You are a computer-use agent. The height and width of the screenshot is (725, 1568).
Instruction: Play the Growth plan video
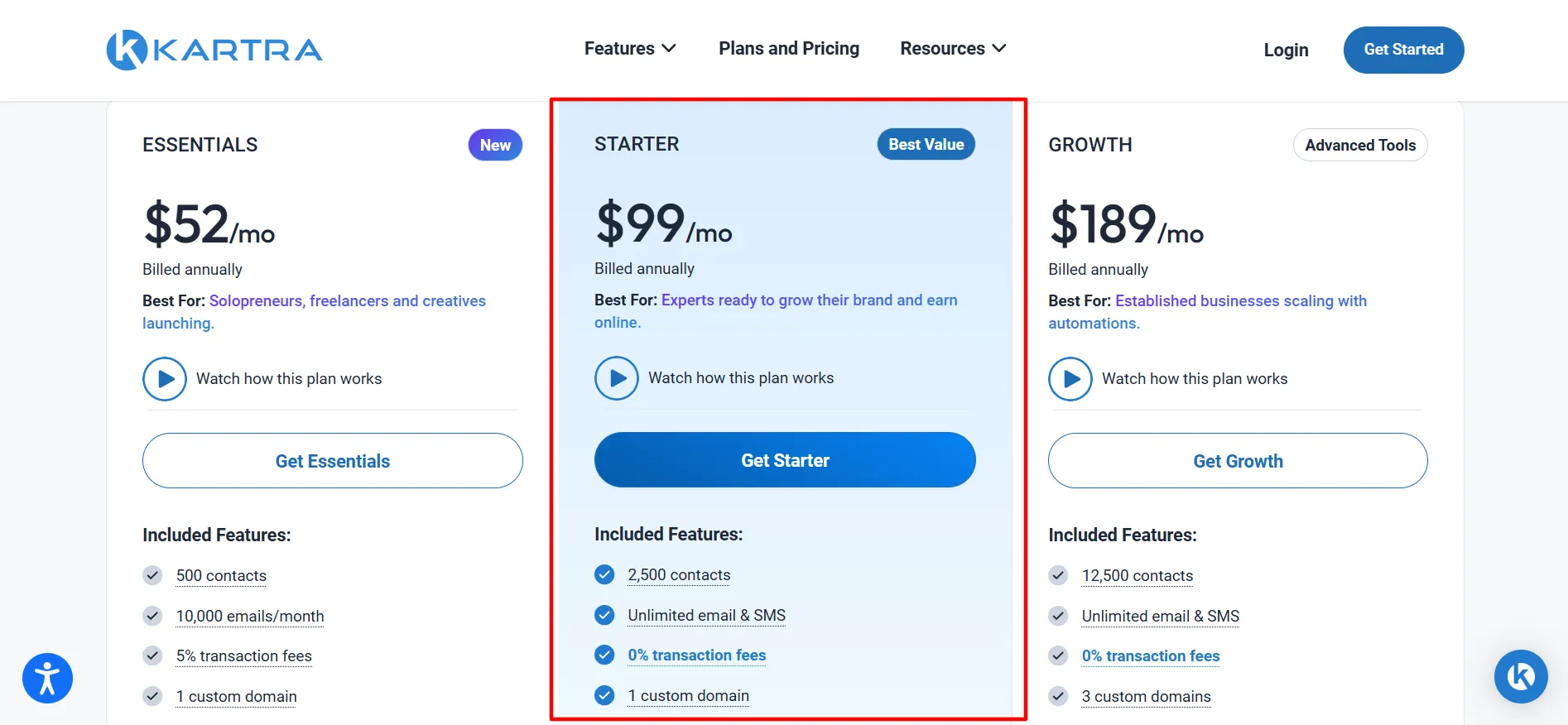point(1070,379)
